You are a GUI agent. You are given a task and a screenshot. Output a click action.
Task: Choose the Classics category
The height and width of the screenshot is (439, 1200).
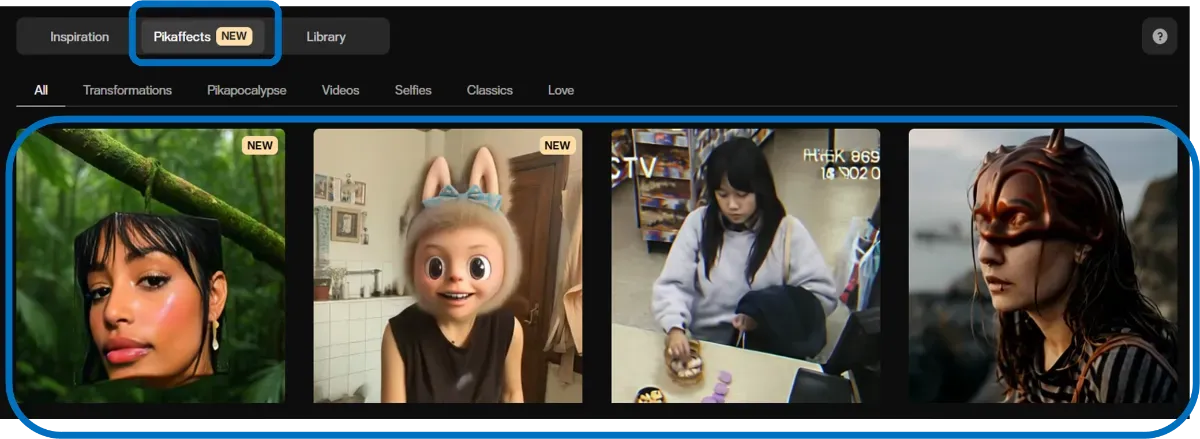pyautogui.click(x=489, y=90)
